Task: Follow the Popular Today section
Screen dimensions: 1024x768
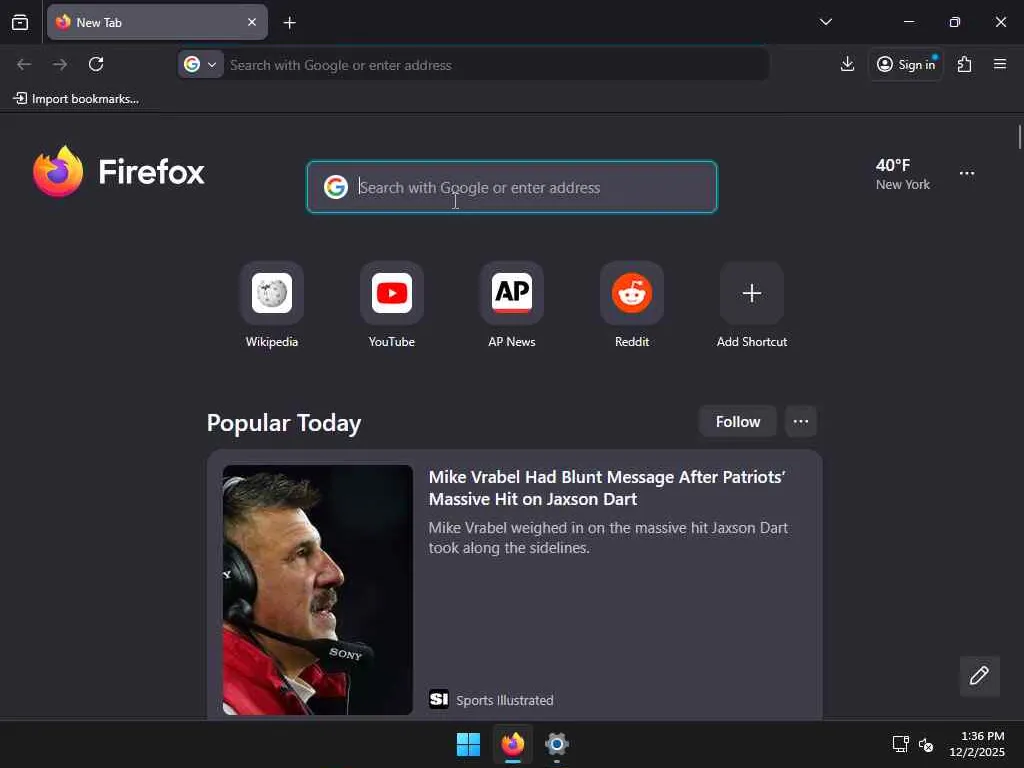Action: coord(737,422)
